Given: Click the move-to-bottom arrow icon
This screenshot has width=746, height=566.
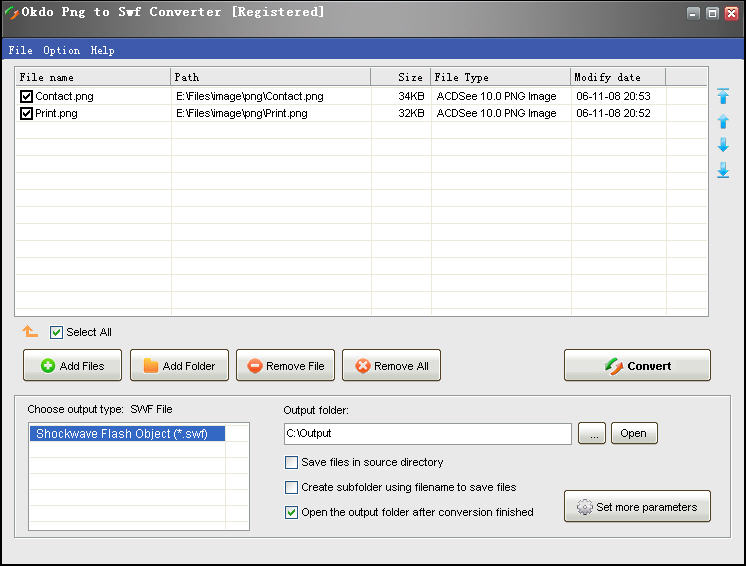Looking at the screenshot, I should click(x=723, y=170).
